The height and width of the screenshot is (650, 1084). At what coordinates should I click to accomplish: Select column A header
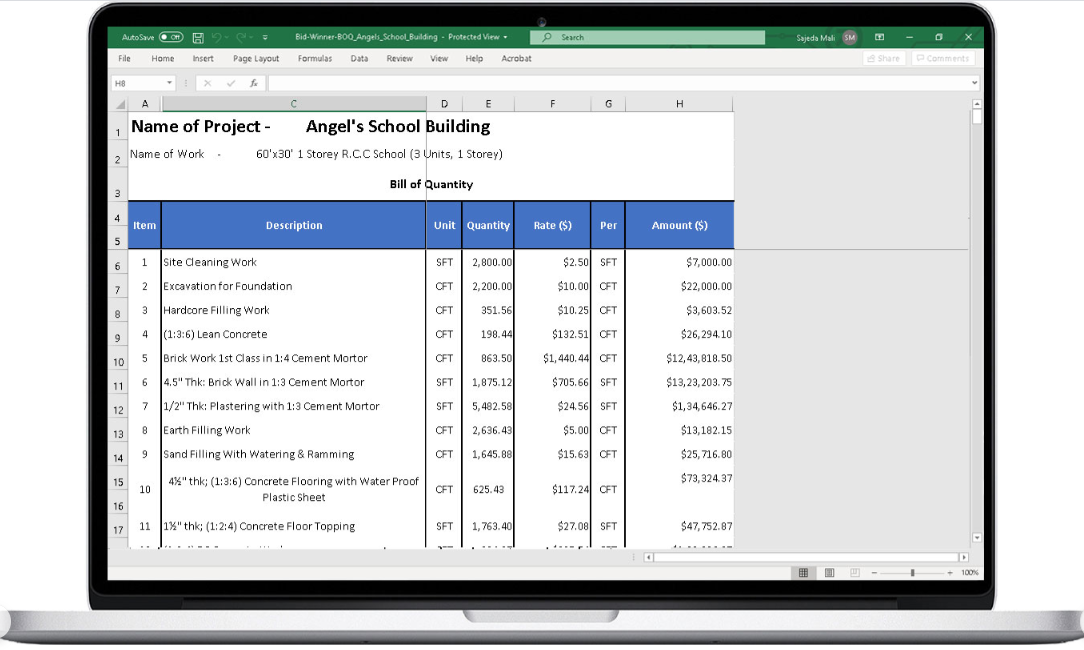[144, 104]
